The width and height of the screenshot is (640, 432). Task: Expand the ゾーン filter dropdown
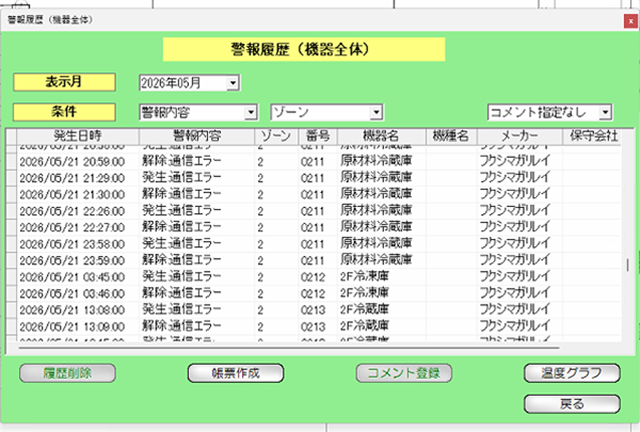376,112
